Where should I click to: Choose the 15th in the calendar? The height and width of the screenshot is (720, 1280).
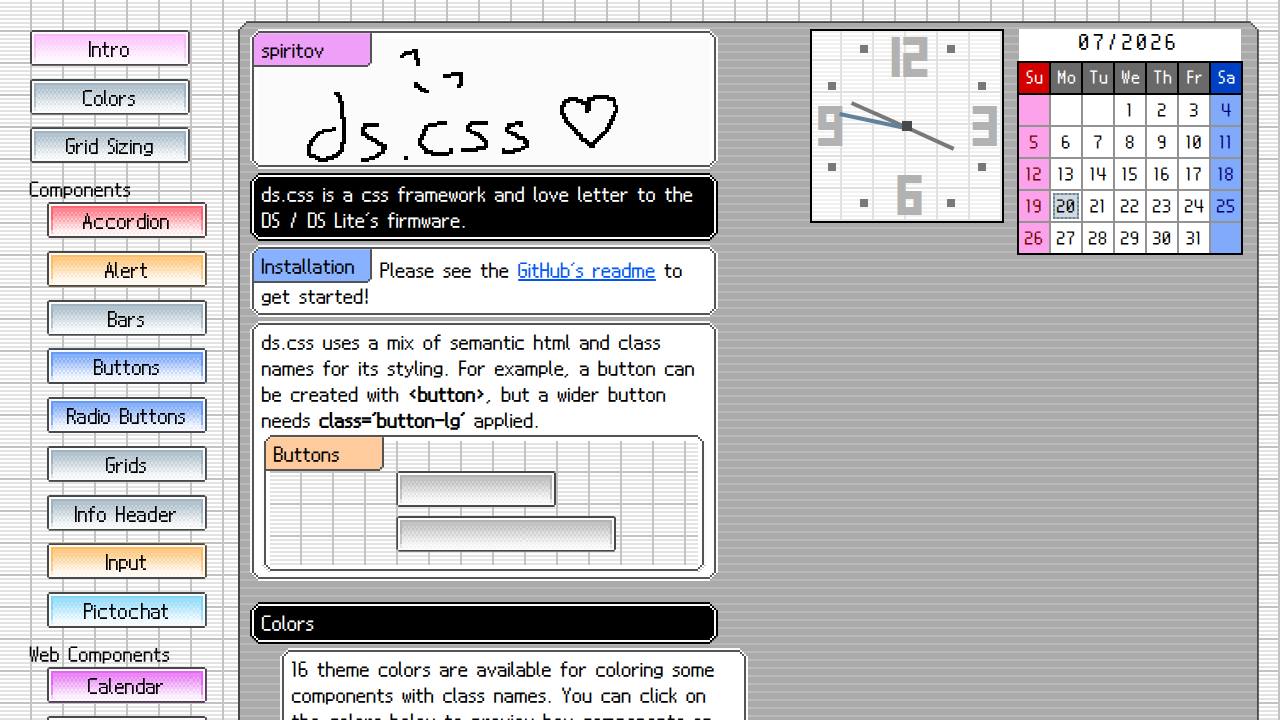pos(1130,174)
